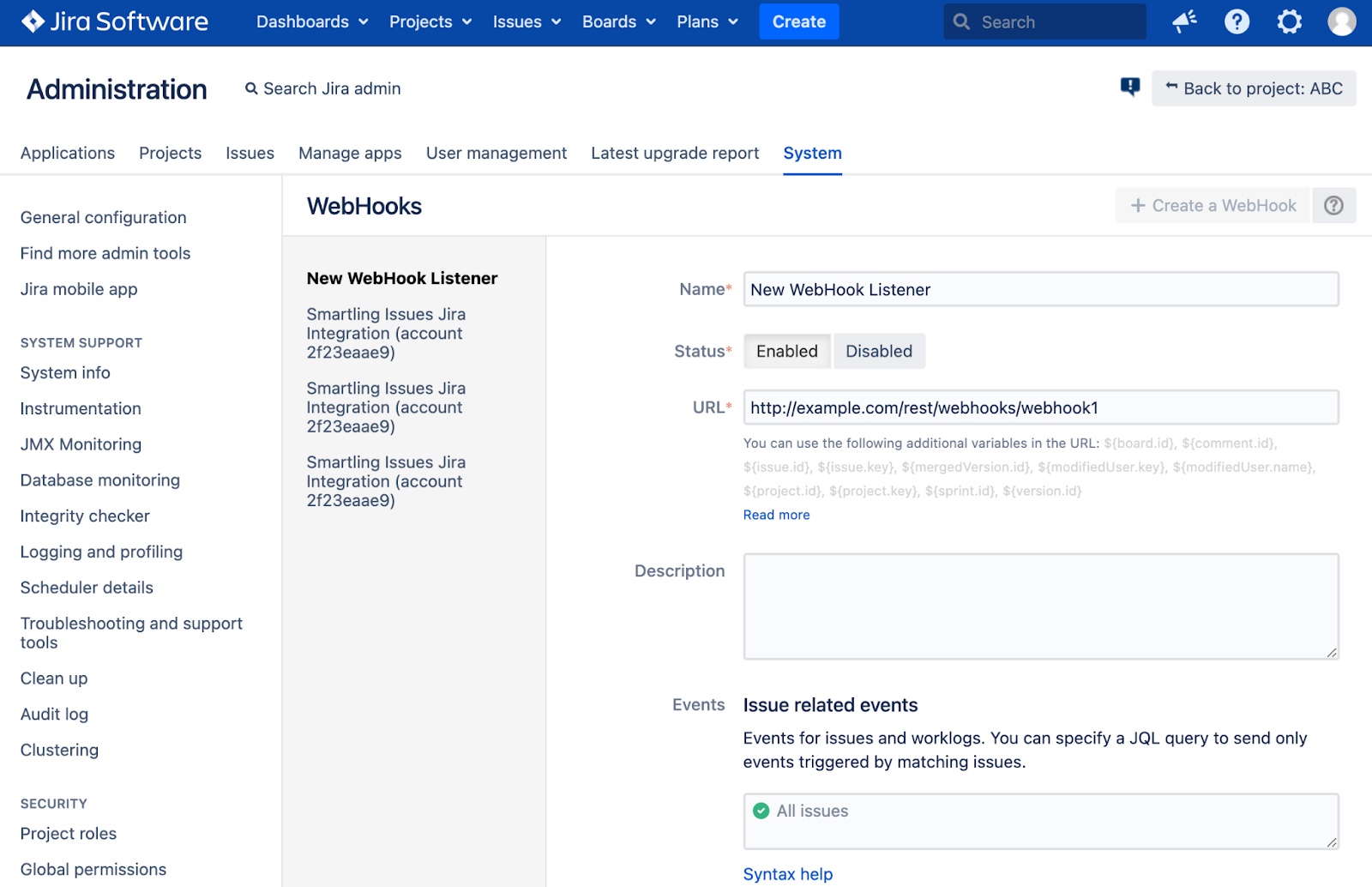This screenshot has width=1372, height=887.
Task: Open Logging and profiling
Action: (101, 552)
